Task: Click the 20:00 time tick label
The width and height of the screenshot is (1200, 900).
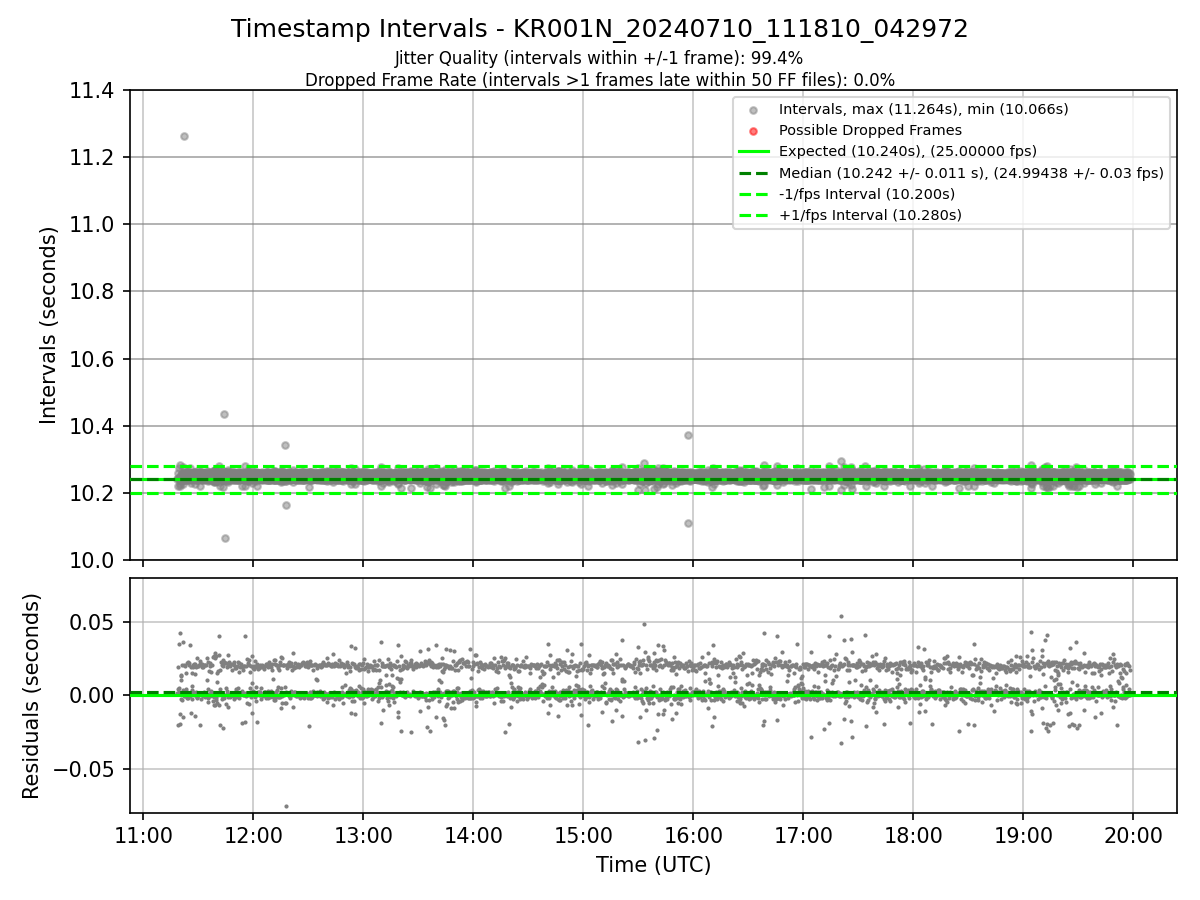Action: click(x=1133, y=834)
